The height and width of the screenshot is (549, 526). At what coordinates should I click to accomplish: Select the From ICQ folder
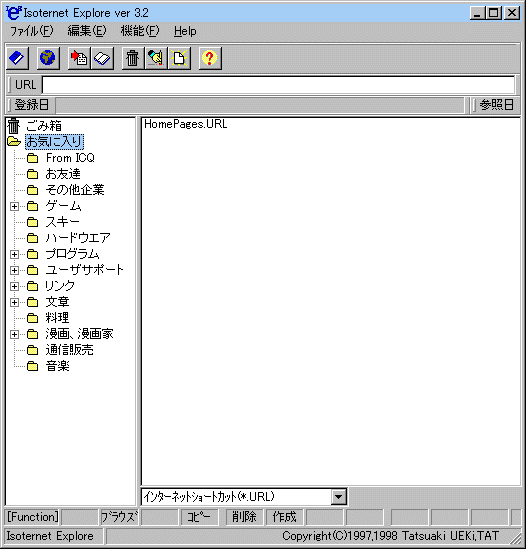tap(70, 158)
